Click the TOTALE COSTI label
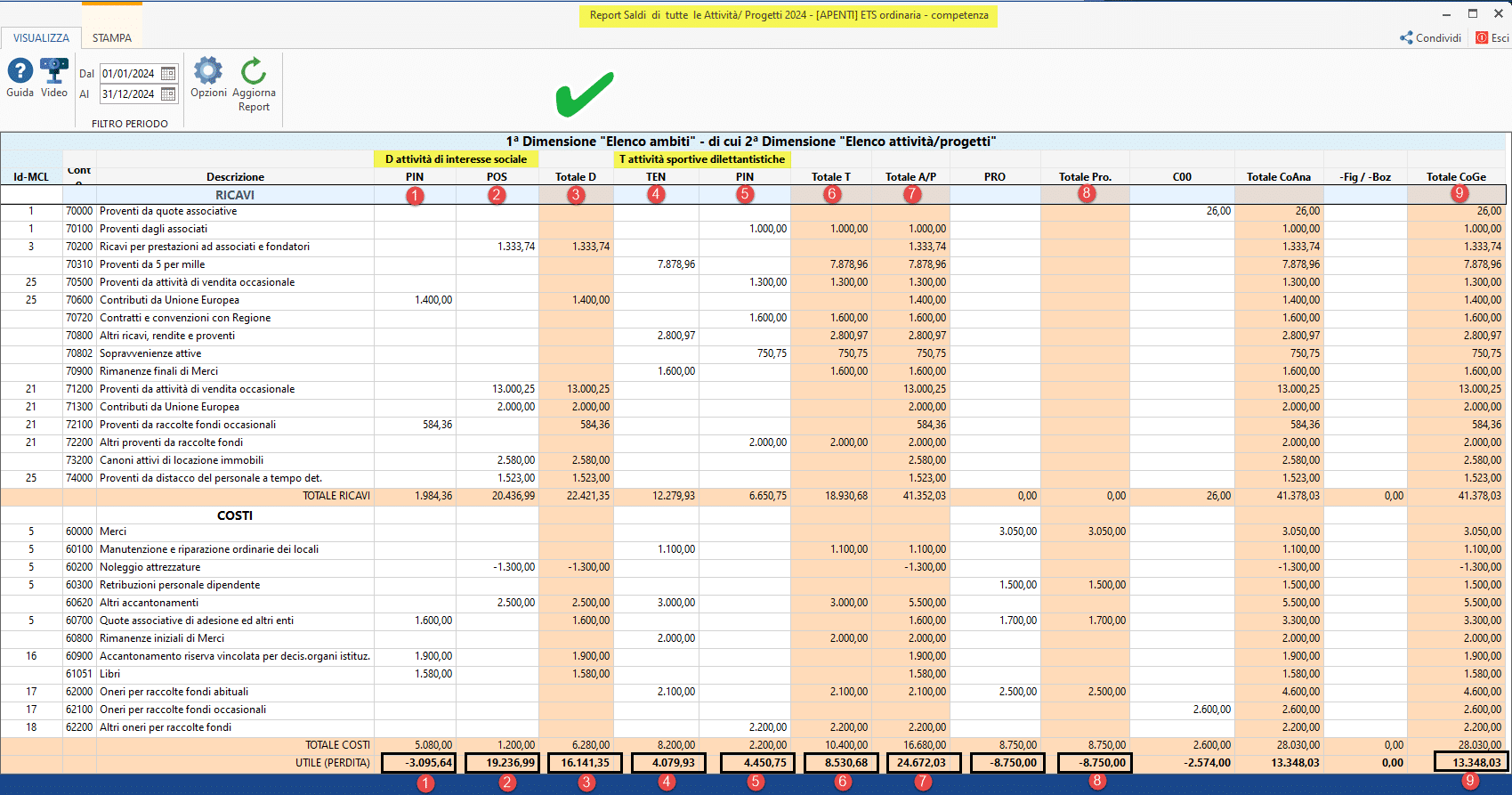The image size is (1512, 795). [x=338, y=745]
